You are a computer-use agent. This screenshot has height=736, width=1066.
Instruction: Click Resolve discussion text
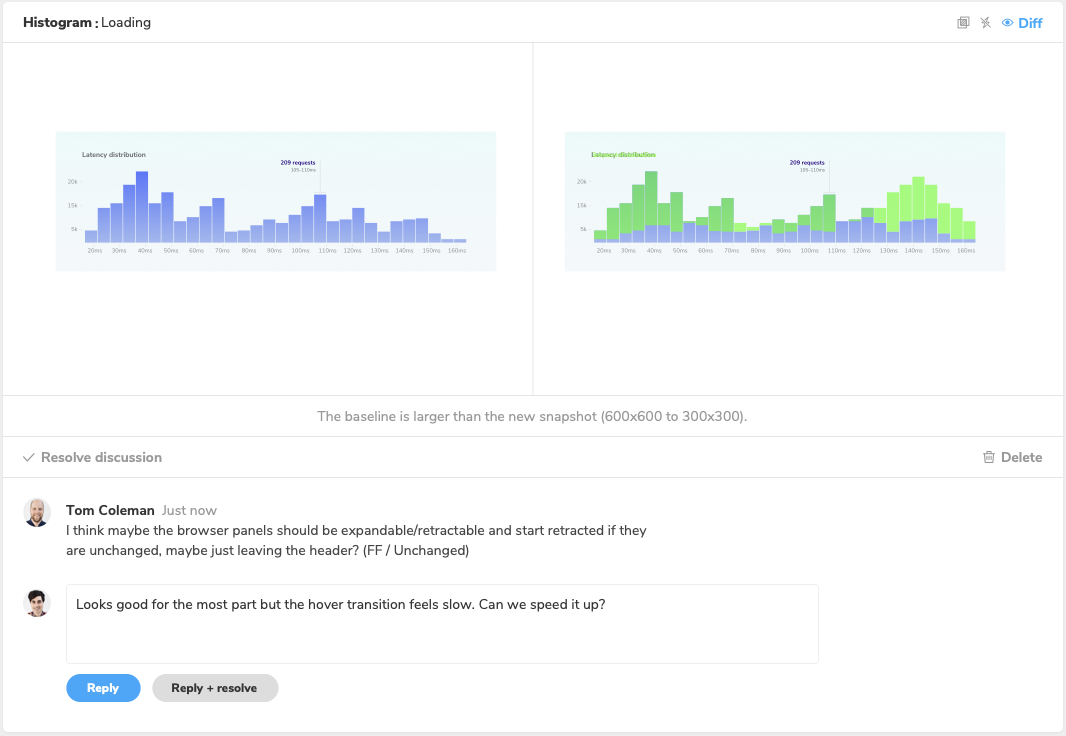point(101,457)
